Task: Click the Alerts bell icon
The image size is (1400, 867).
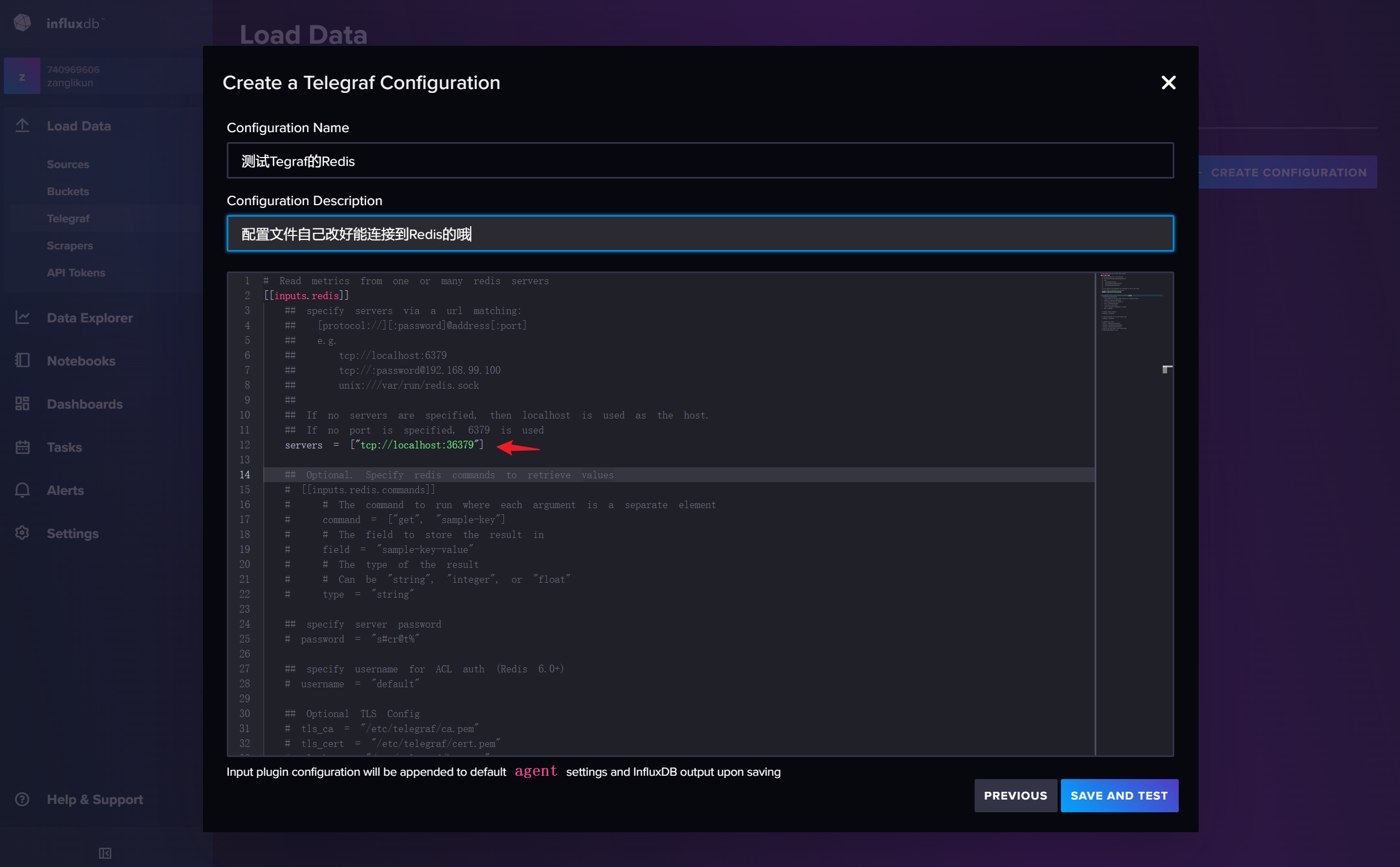Action: [x=22, y=490]
